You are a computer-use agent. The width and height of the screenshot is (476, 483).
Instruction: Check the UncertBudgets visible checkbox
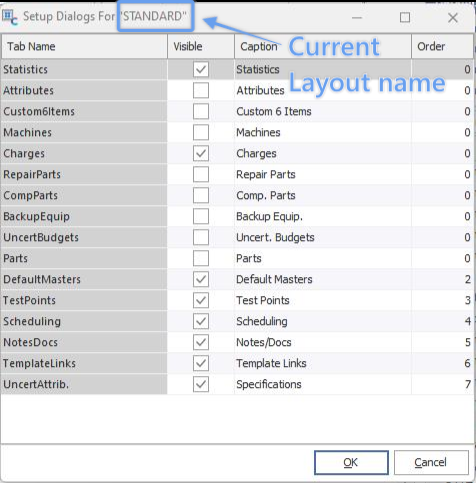(201, 237)
